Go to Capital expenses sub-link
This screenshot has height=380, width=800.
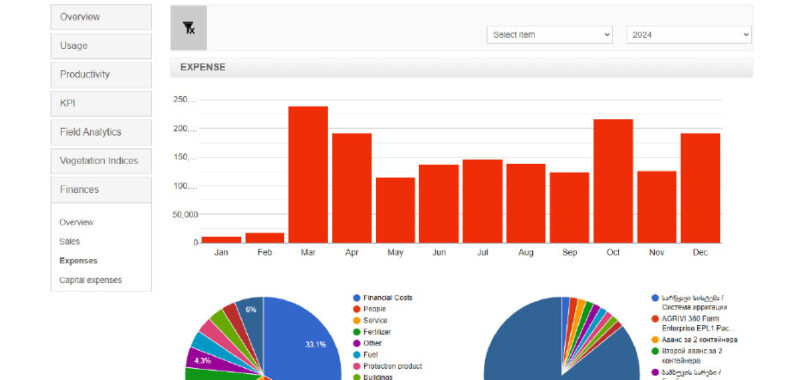point(90,280)
